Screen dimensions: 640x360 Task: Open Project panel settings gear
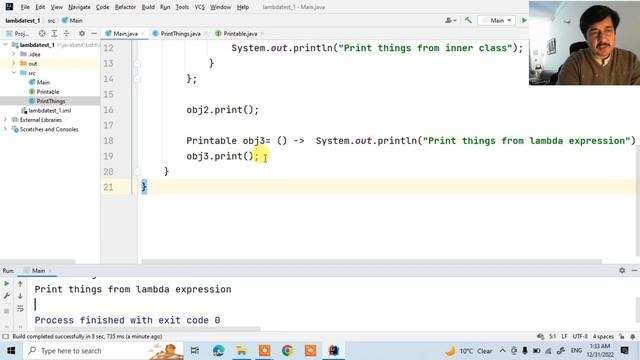82,33
